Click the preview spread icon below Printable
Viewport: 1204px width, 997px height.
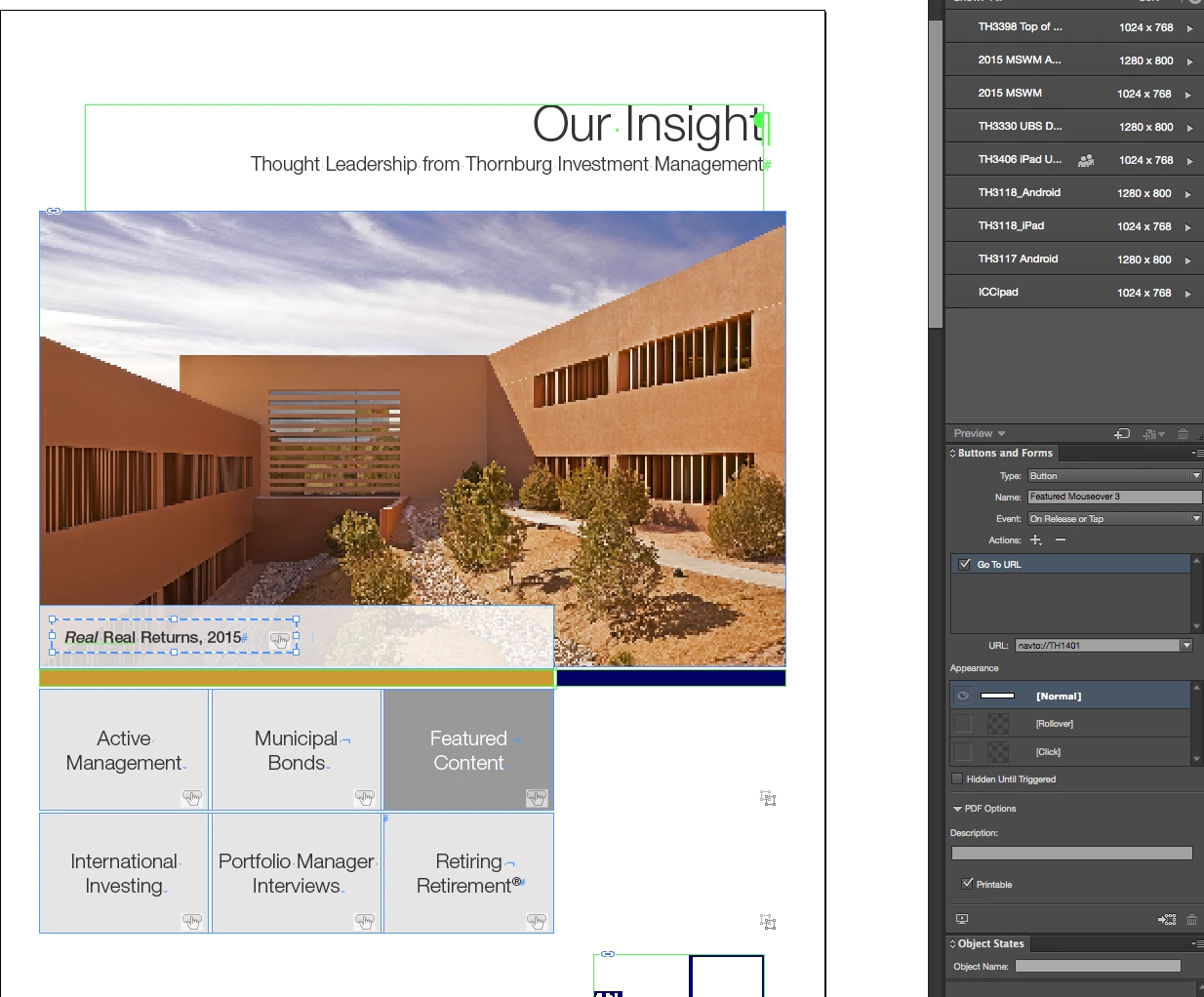(x=962, y=919)
